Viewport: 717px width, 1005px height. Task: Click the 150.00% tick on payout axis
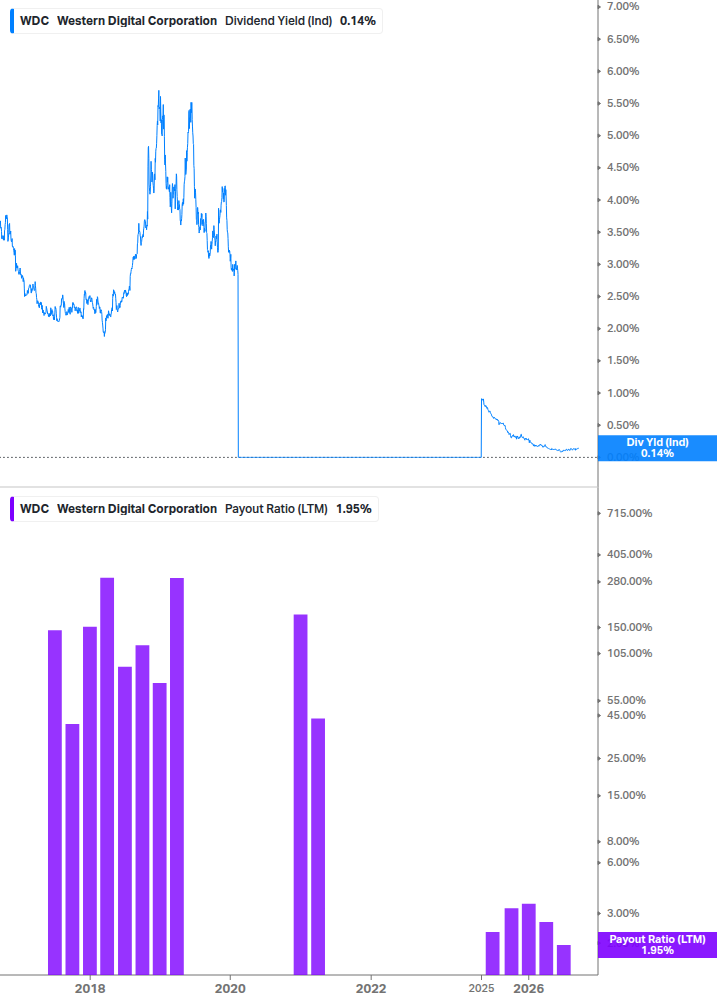(629, 627)
